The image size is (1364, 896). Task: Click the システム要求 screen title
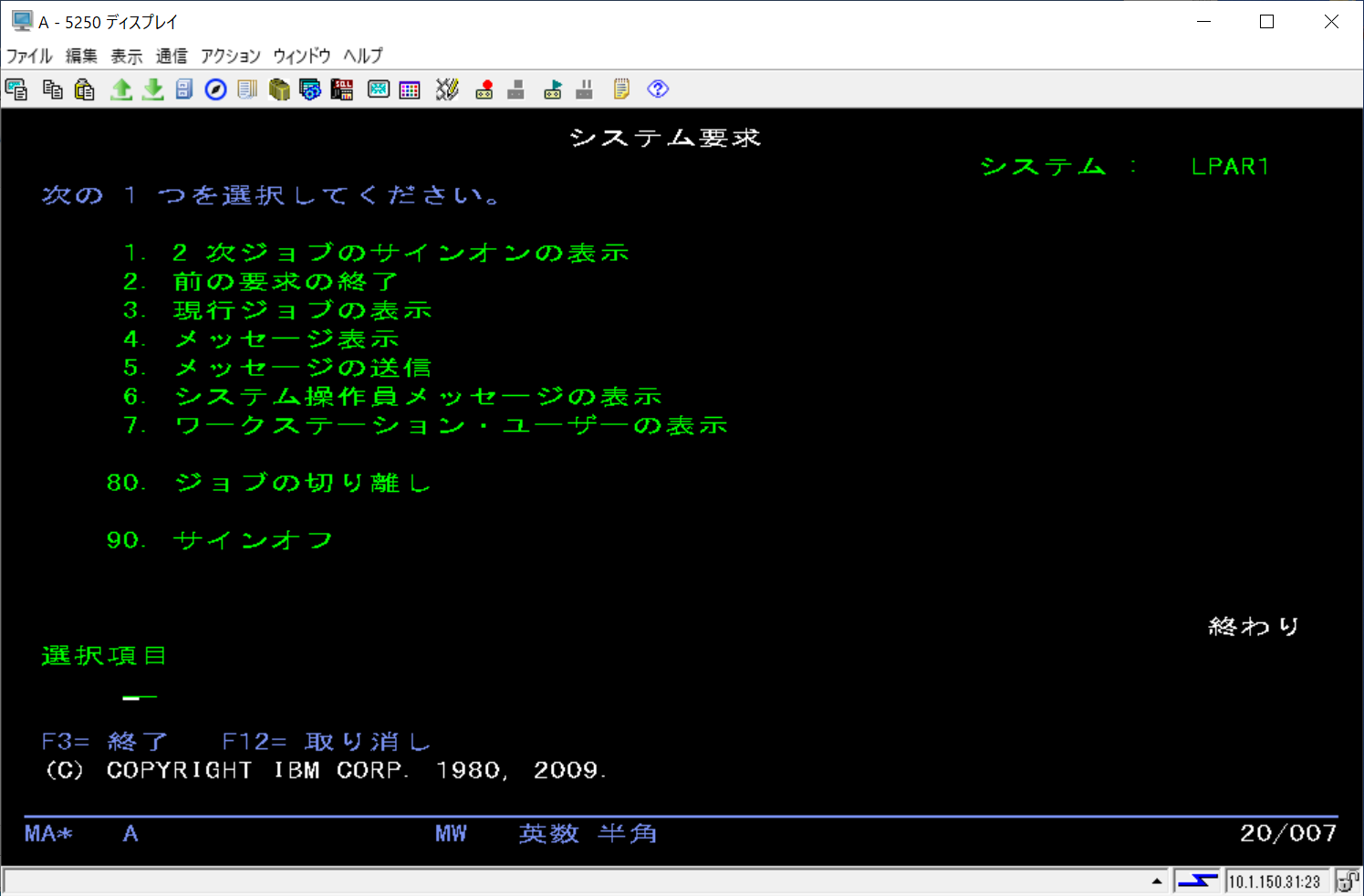(665, 138)
